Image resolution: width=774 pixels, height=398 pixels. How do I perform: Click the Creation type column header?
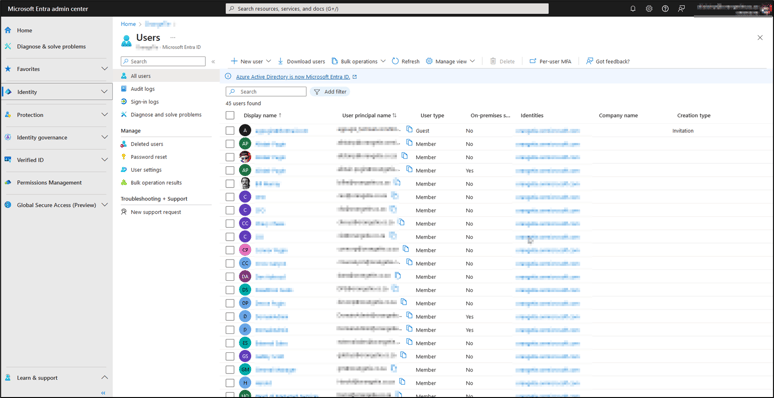click(694, 116)
